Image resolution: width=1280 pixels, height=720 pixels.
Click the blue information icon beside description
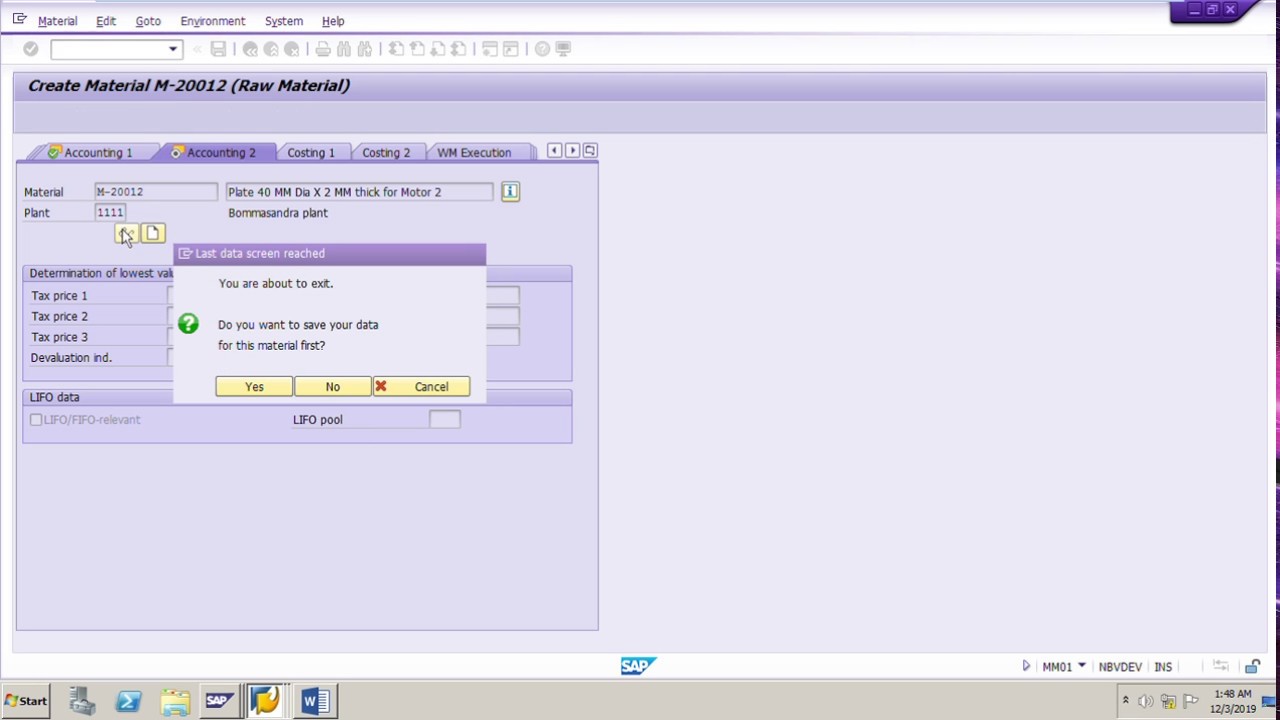coord(510,192)
